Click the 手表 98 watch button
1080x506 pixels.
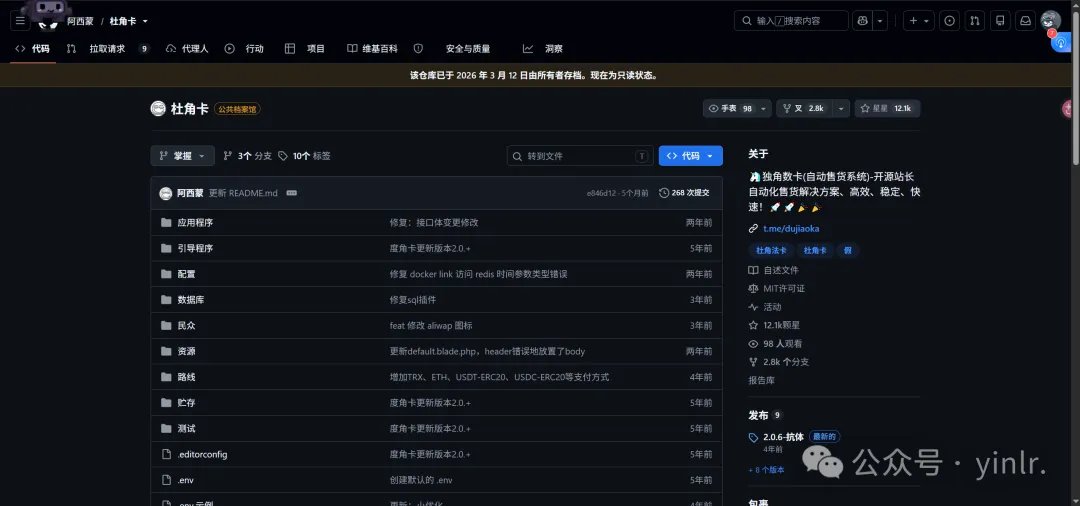pos(729,109)
